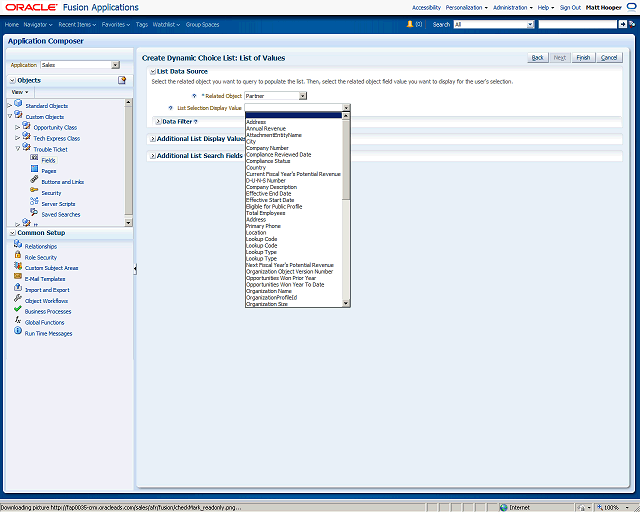Click the new object icon in Objects header
This screenshot has height=512, width=640.
[122, 80]
